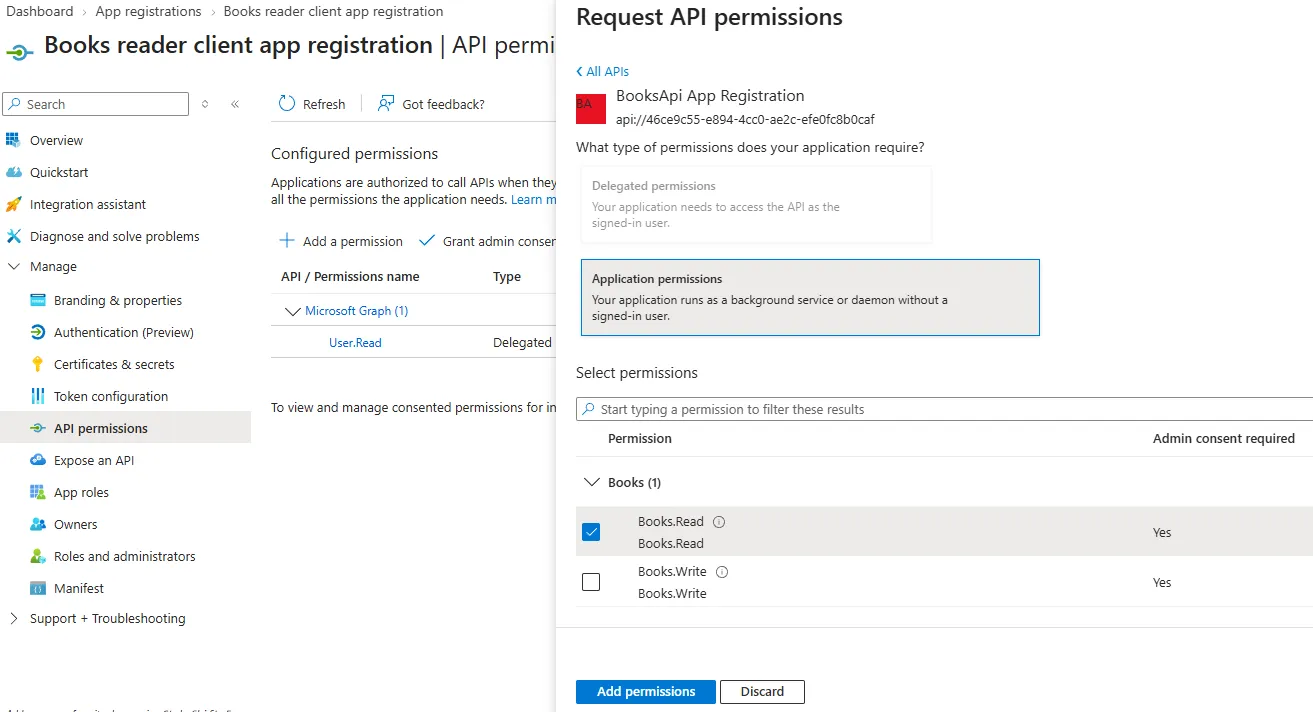Click the Token configuration icon

click(x=38, y=396)
